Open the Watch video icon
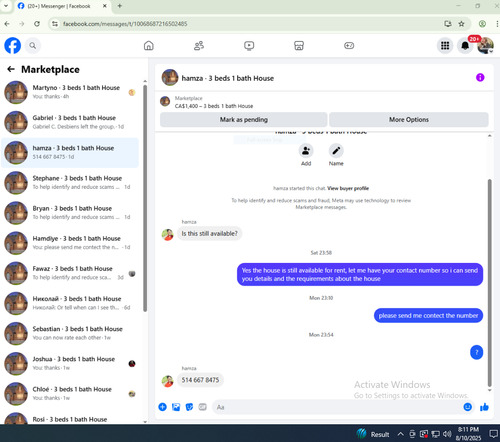The image size is (500, 442). click(x=249, y=45)
